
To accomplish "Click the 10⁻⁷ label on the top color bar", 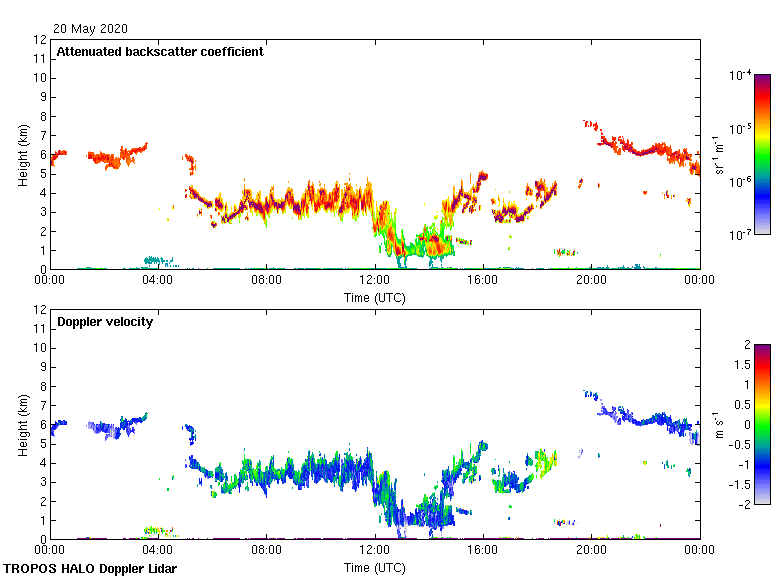I will 741,235.
